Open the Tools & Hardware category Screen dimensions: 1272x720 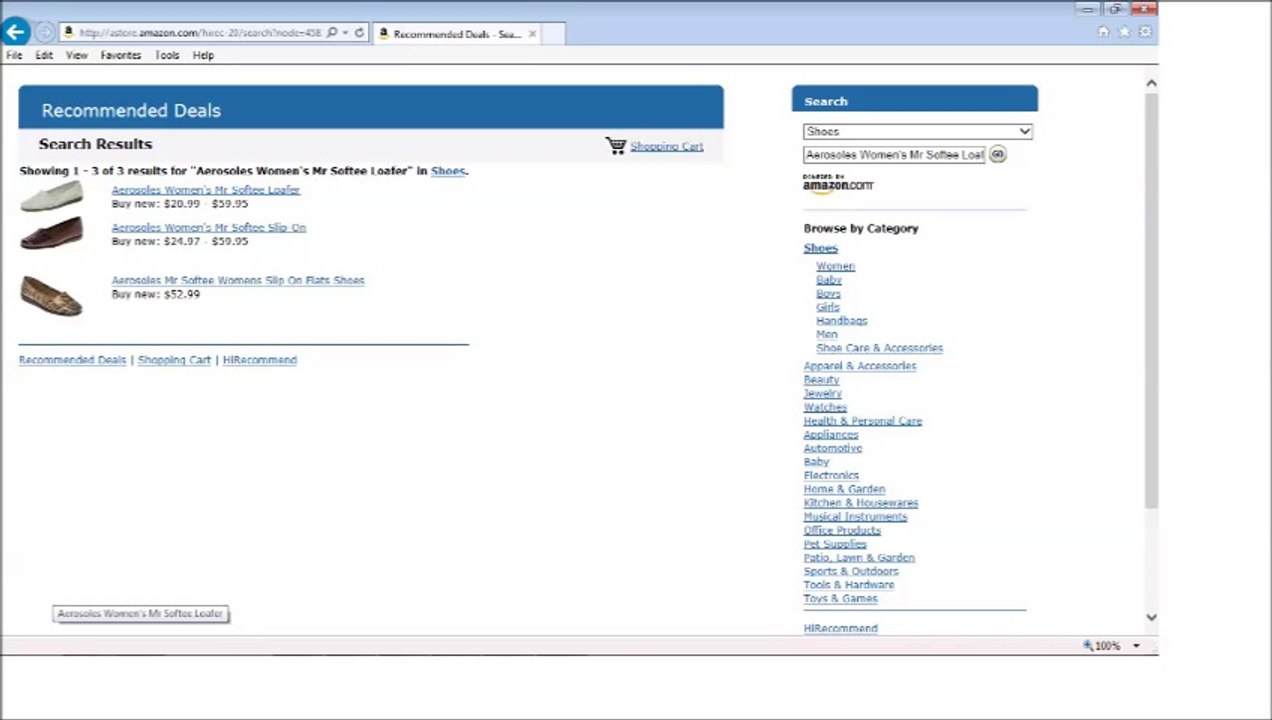point(849,585)
